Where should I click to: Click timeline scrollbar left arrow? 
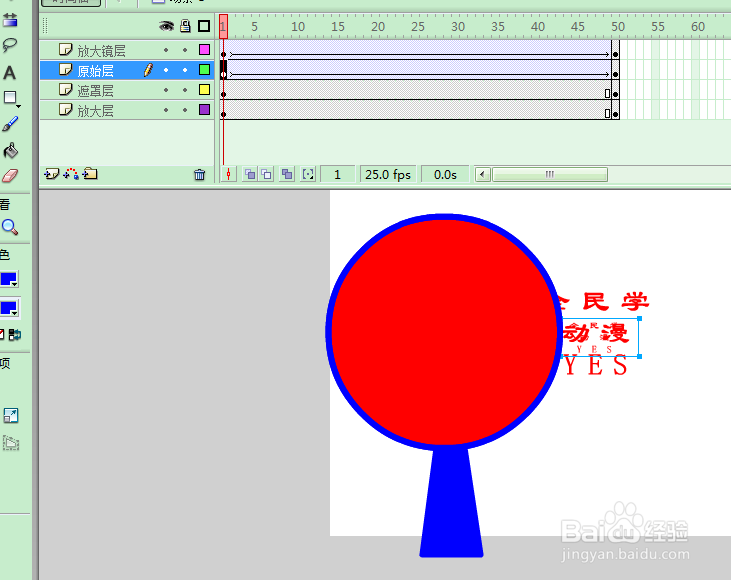[x=483, y=175]
